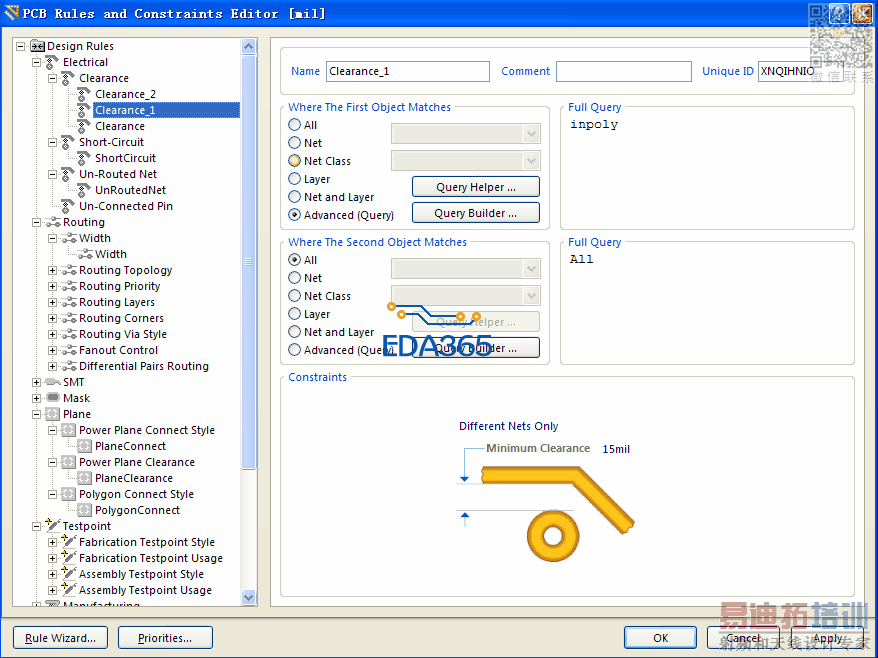Select Net for the first object
878x658 pixels.
click(295, 143)
